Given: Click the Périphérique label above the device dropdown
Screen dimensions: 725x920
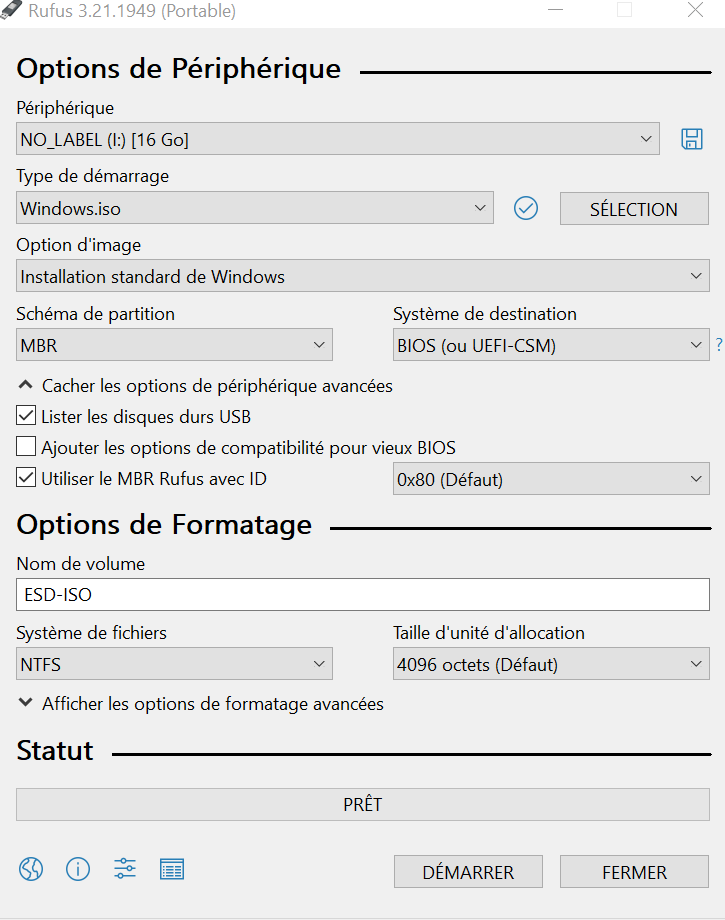Looking at the screenshot, I should 65,108.
